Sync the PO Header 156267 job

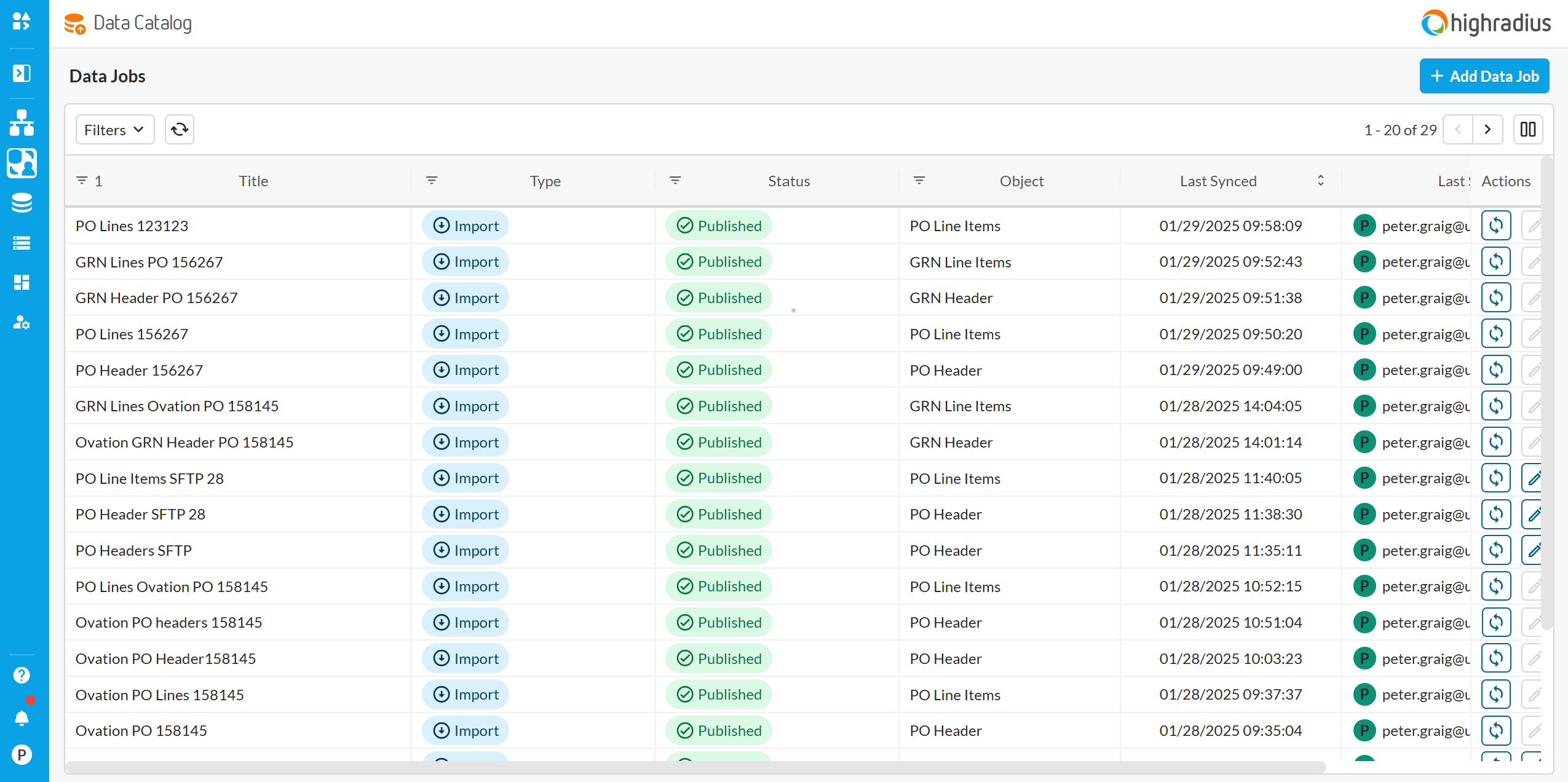pos(1496,370)
